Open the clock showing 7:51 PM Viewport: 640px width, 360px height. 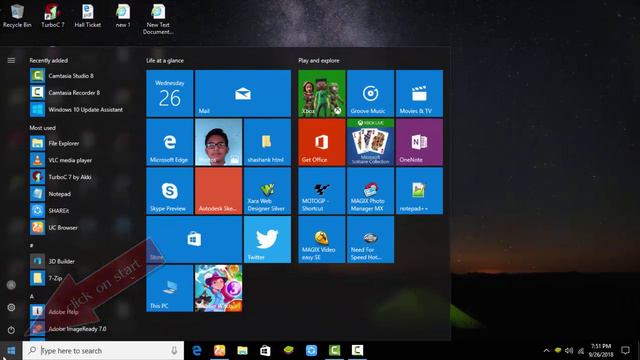point(601,351)
